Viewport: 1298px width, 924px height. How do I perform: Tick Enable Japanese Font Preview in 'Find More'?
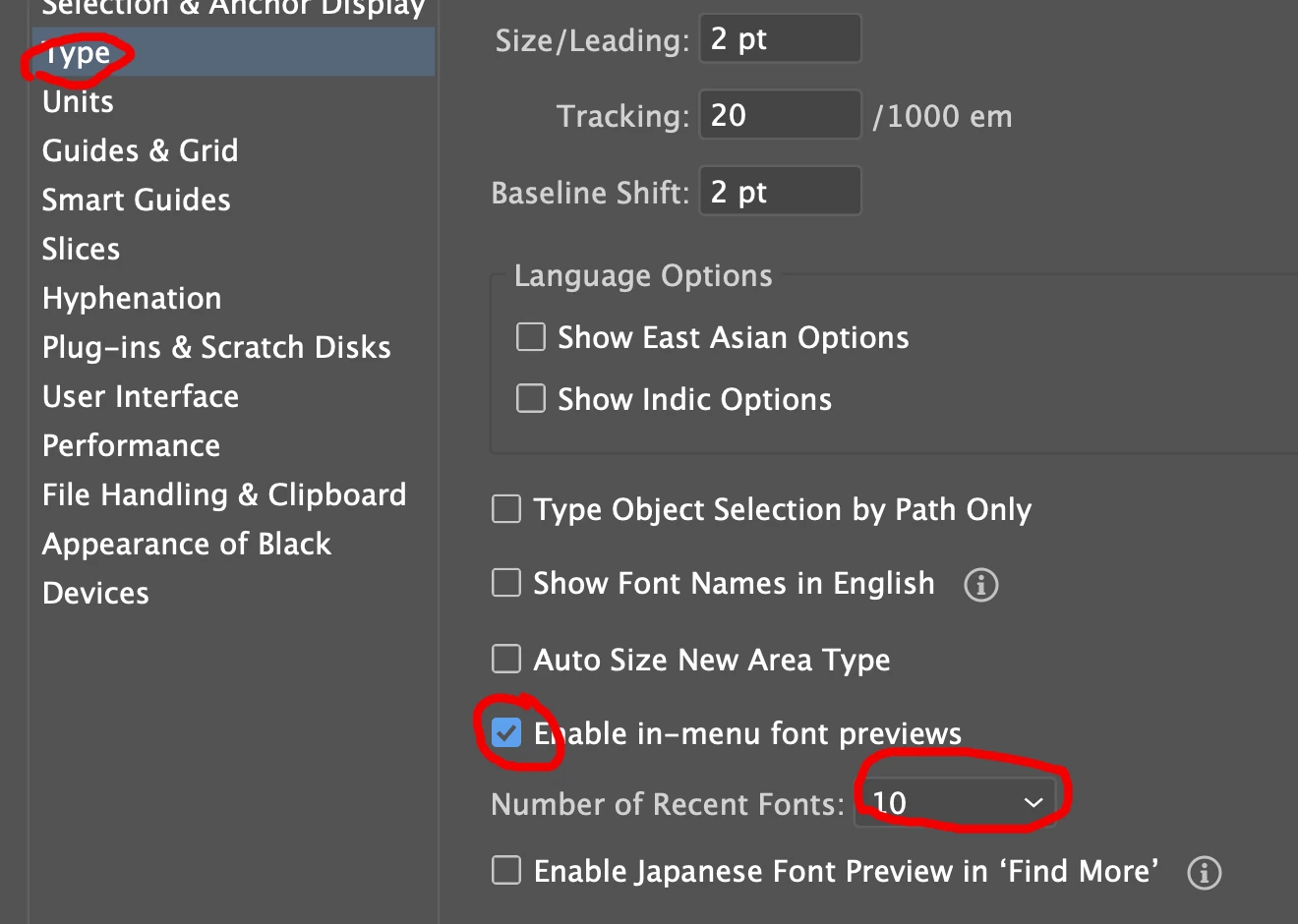click(x=506, y=870)
